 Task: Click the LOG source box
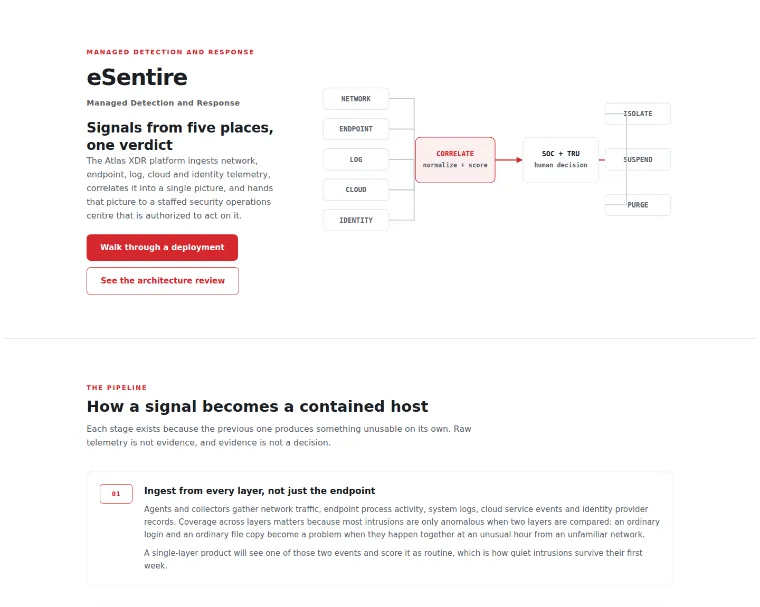[356, 160]
